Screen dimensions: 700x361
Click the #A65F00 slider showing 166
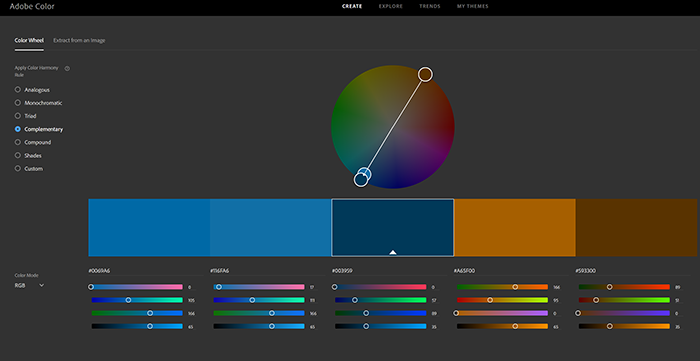tap(502, 287)
